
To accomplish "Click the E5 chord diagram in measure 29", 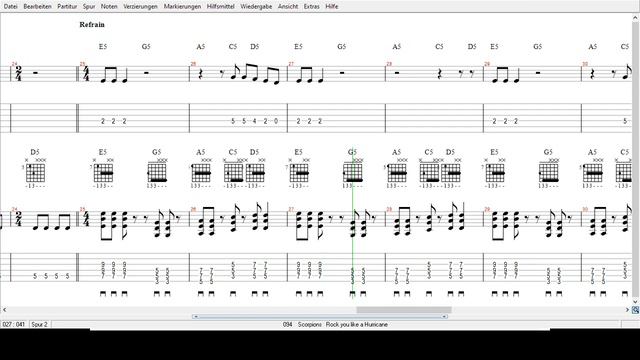I will click(x=495, y=172).
